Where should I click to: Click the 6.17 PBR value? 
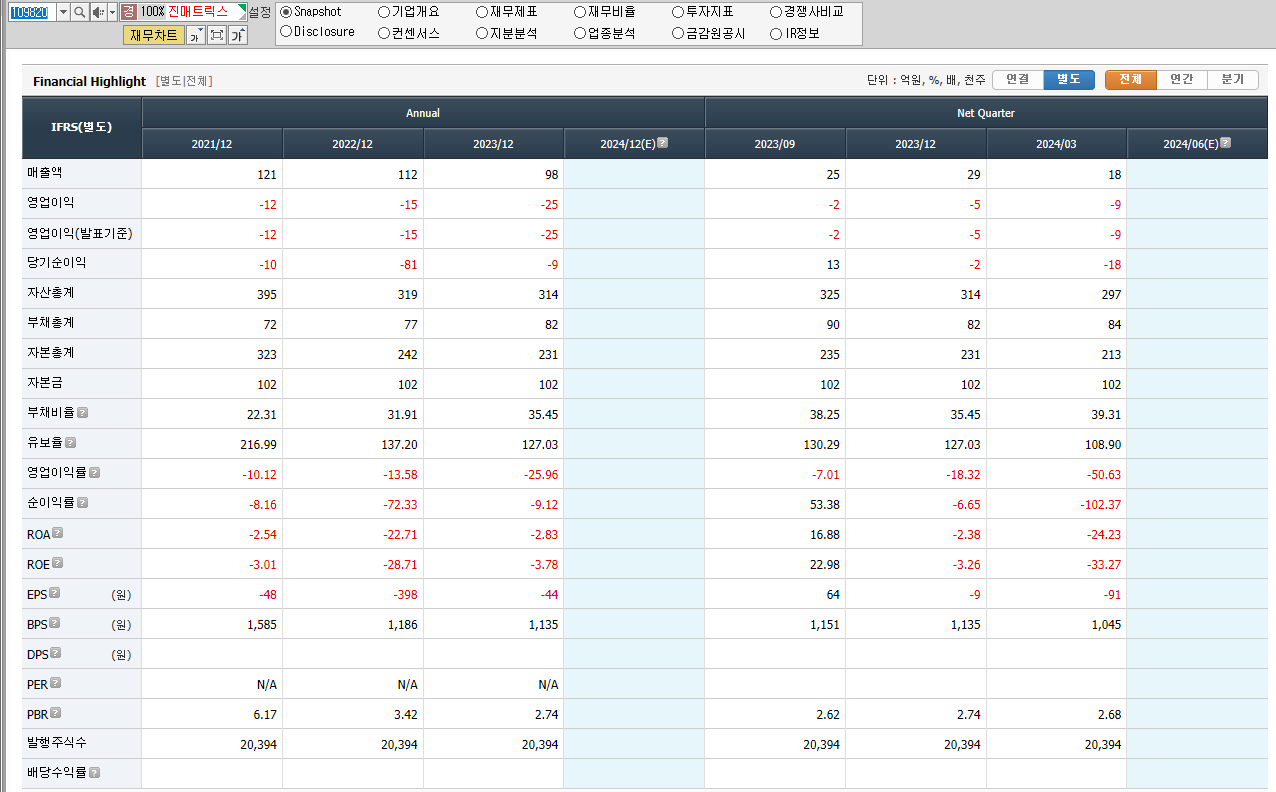point(267,715)
